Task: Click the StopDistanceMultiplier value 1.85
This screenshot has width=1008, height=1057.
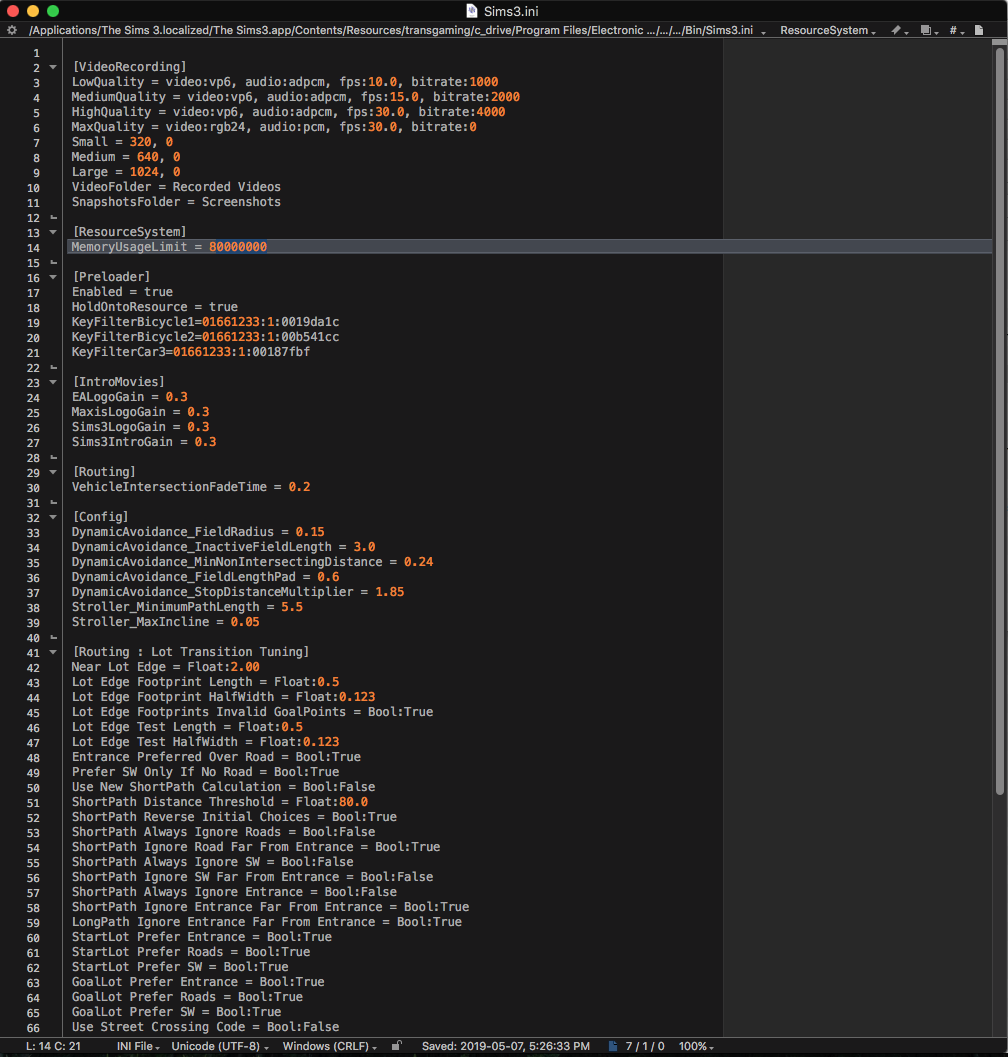Action: (x=390, y=592)
